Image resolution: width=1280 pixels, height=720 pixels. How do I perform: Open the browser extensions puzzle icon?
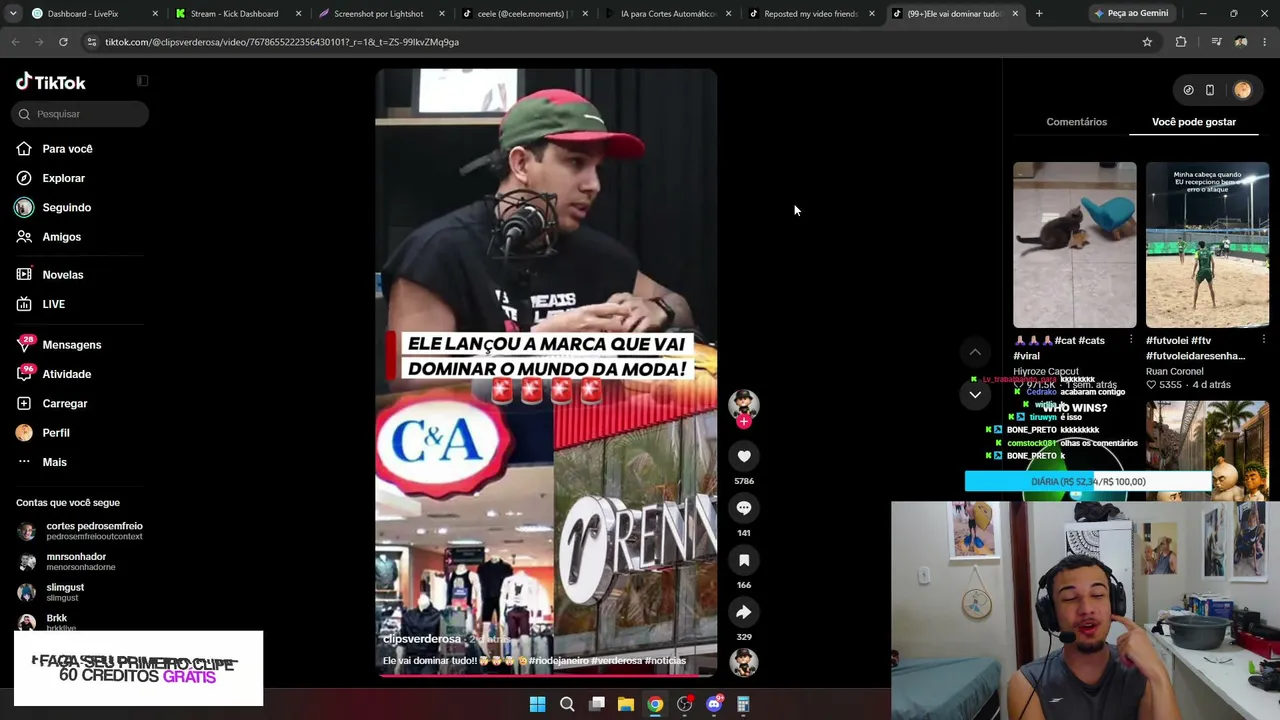pyautogui.click(x=1181, y=42)
